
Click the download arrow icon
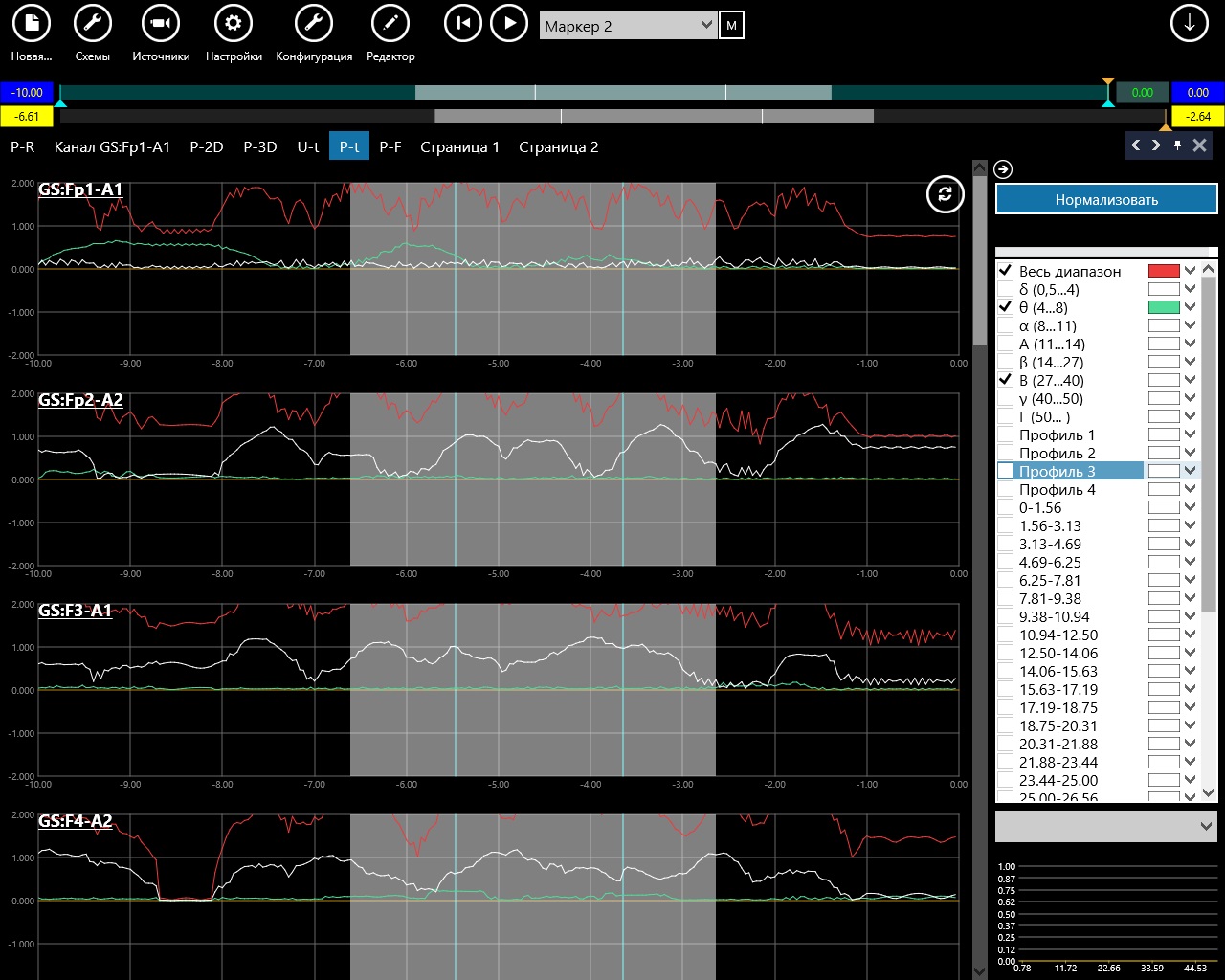tap(1190, 24)
